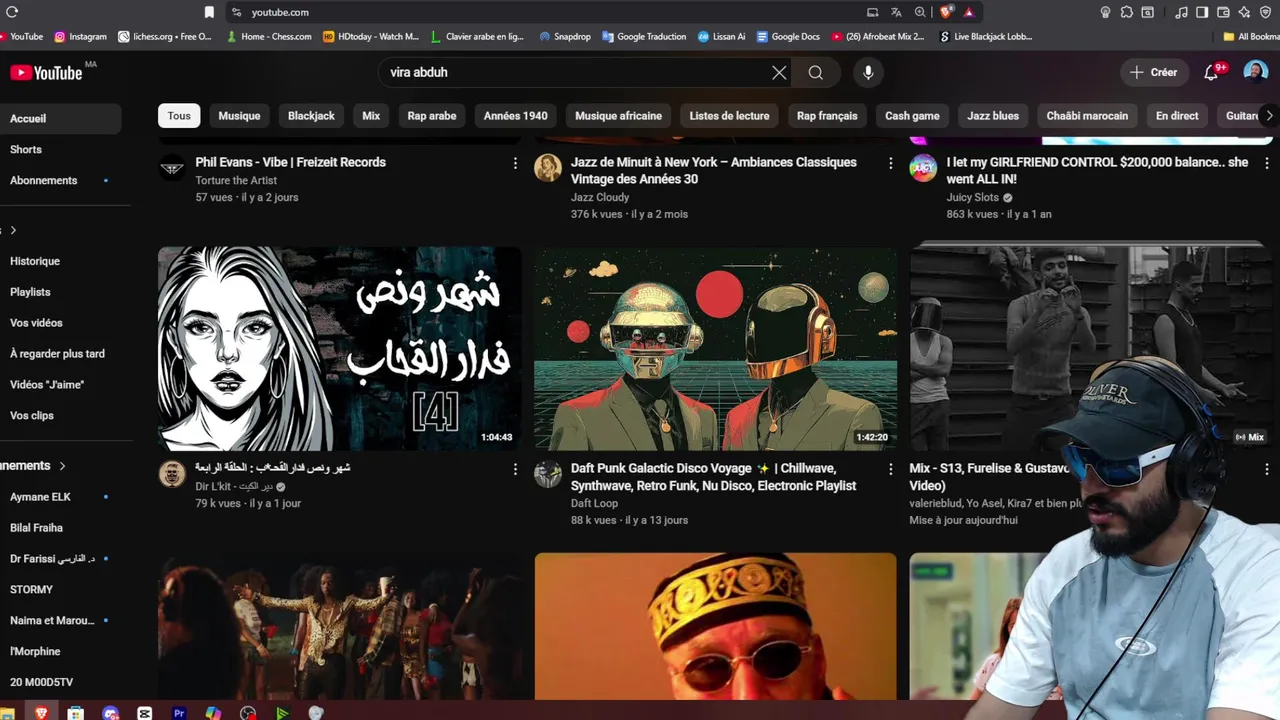The width and height of the screenshot is (1280, 720).
Task: Open more options for Phil Evans video
Action: pos(515,163)
